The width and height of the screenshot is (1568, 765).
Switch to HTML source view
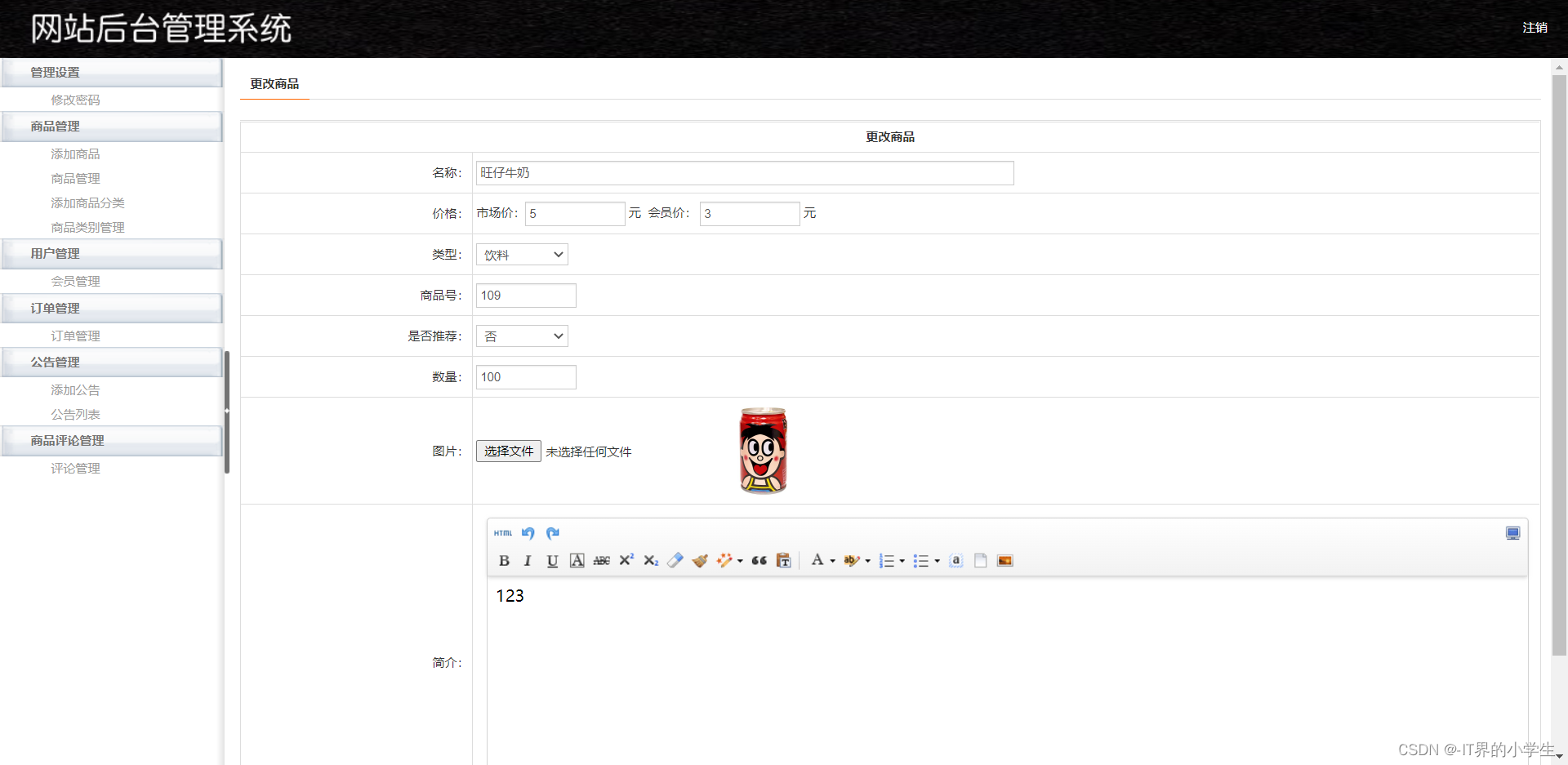(503, 533)
